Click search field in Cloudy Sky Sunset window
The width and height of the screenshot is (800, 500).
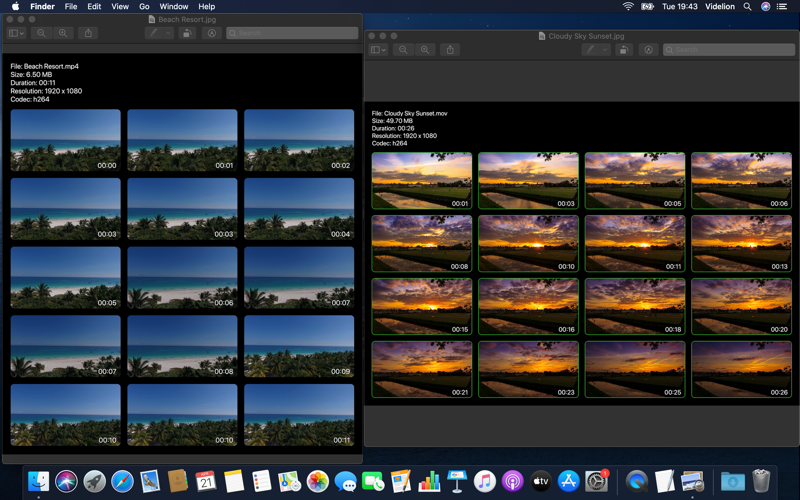tap(729, 49)
